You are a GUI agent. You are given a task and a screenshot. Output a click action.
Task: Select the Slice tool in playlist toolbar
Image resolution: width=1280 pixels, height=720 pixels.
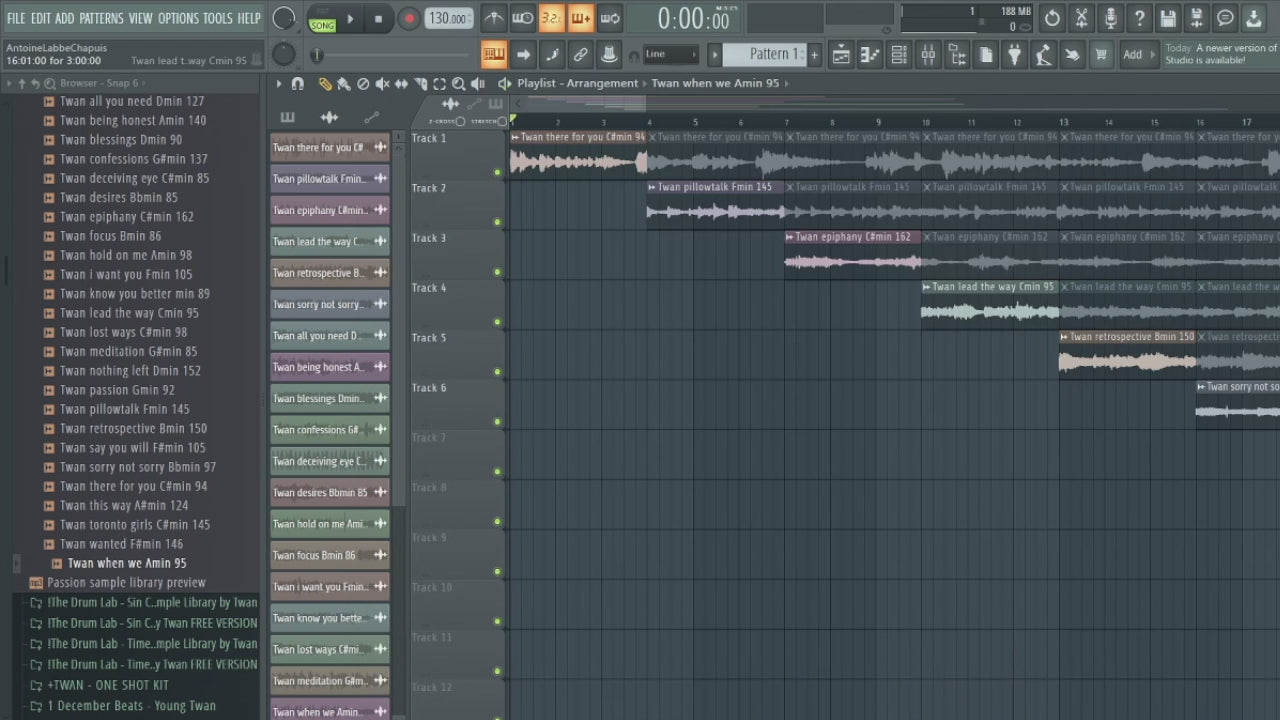coord(420,84)
